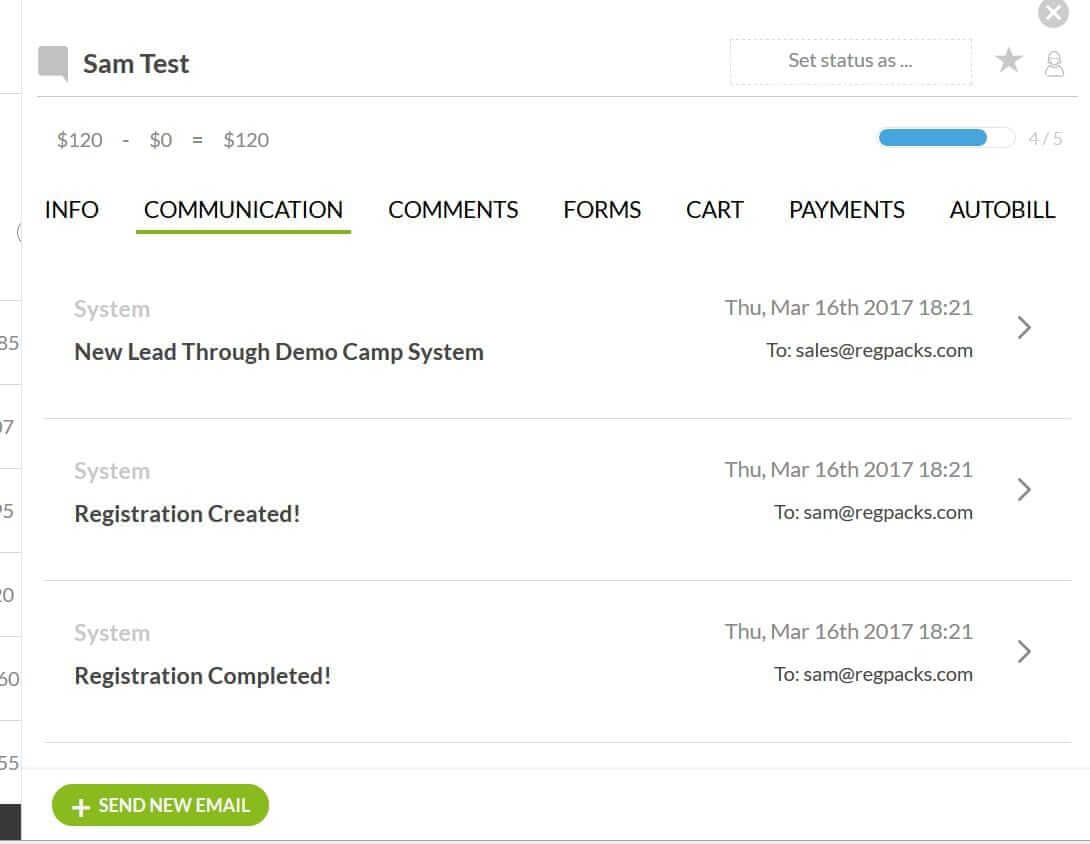This screenshot has height=844, width=1090.
Task: Open the Registration Completed! message title
Action: point(202,676)
